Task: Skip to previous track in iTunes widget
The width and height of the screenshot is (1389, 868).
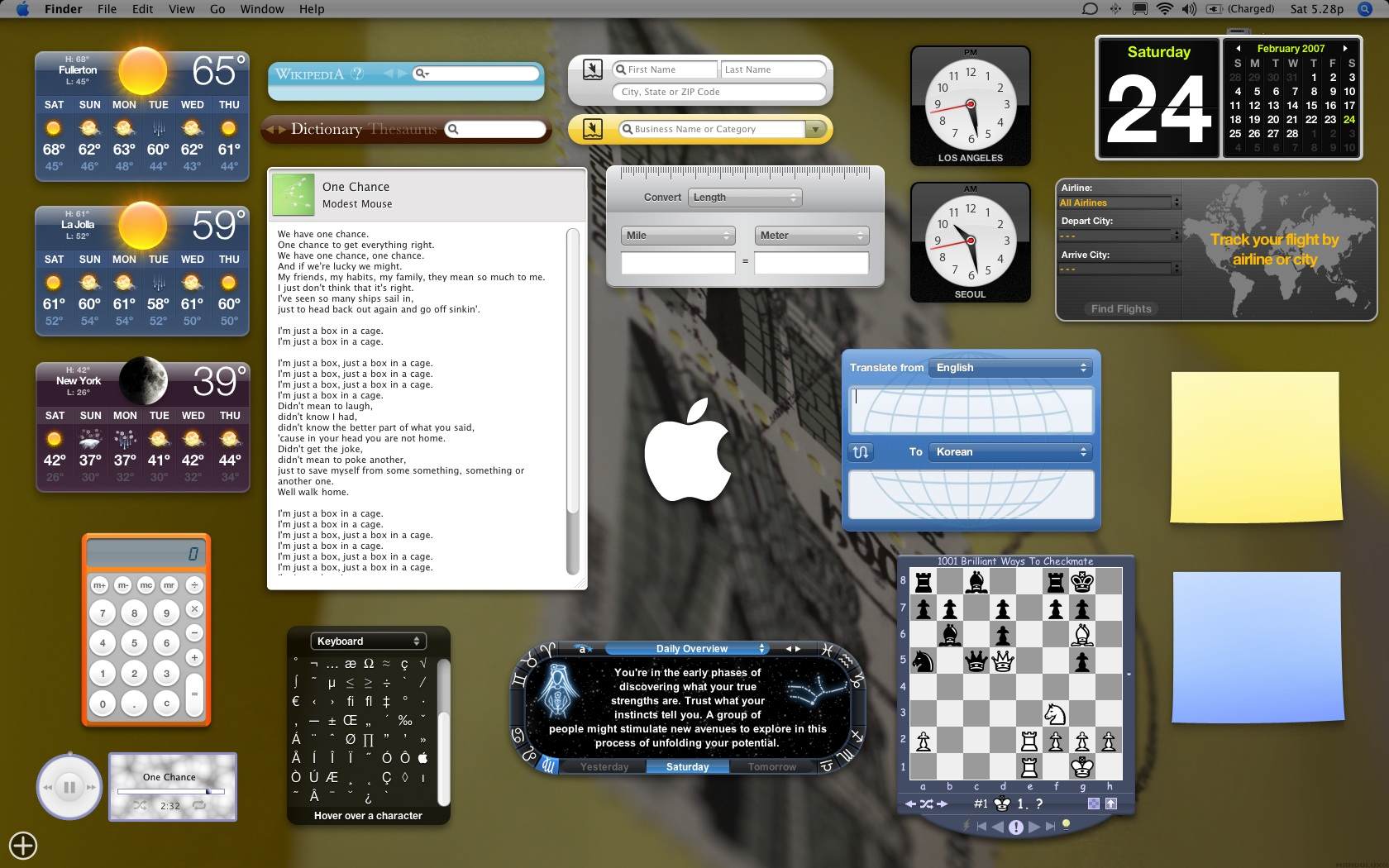Action: [x=47, y=787]
